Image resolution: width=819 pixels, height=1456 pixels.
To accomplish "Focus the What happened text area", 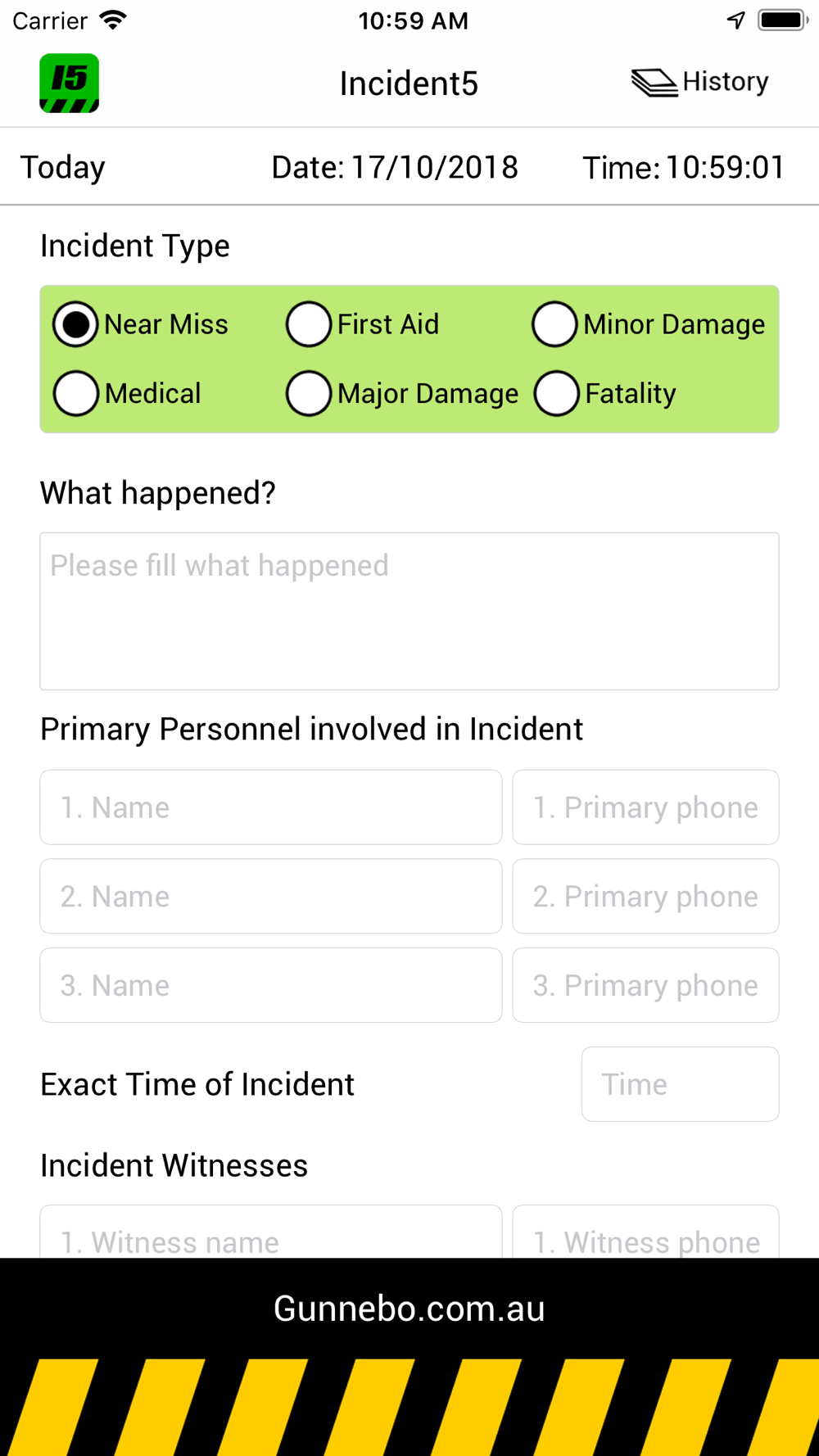I will [409, 612].
